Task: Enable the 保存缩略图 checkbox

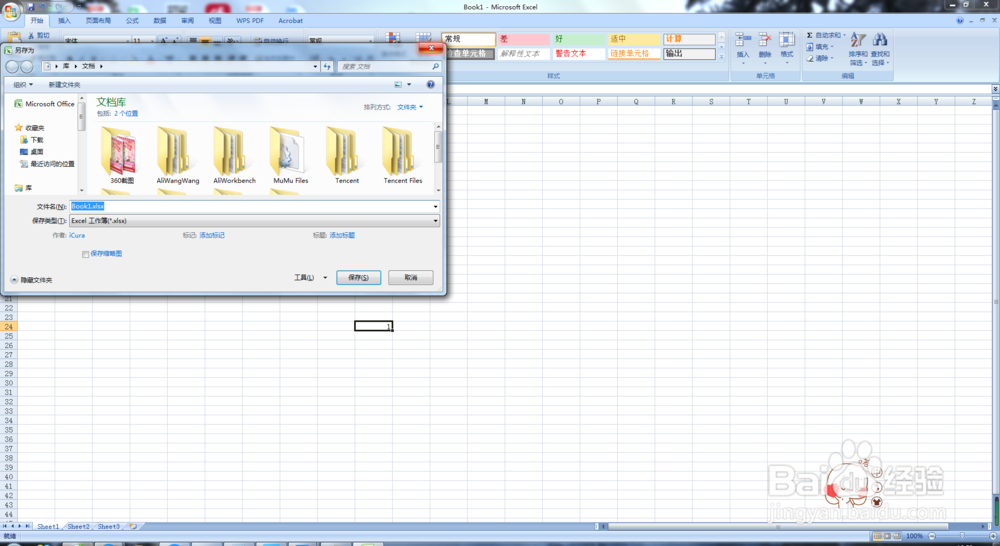Action: pos(85,254)
